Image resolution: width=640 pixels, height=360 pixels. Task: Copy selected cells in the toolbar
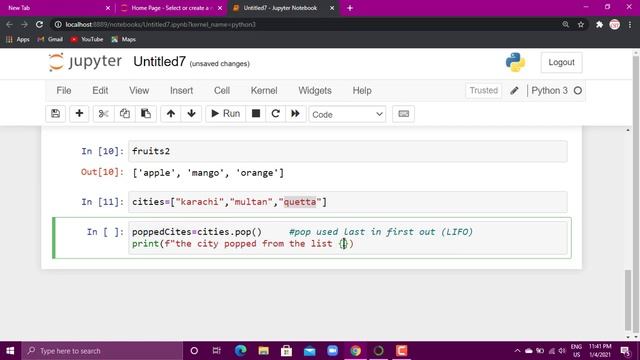point(124,114)
